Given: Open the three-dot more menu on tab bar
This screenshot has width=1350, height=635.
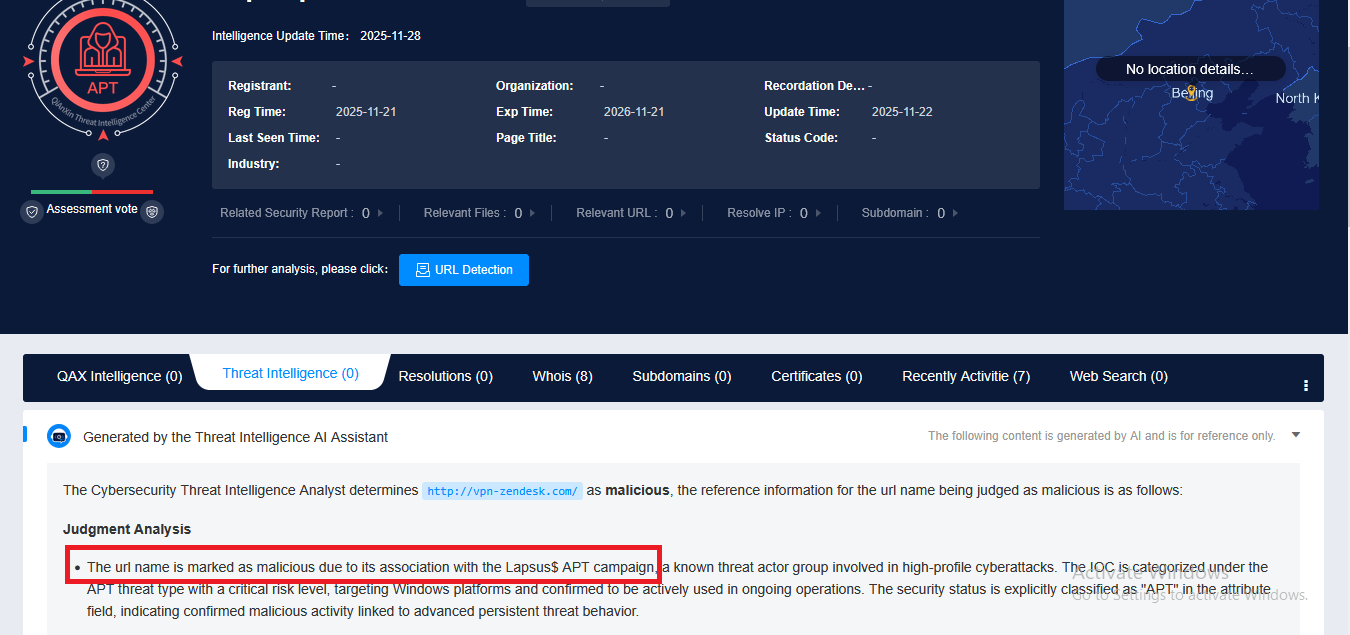Looking at the screenshot, I should point(1306,385).
